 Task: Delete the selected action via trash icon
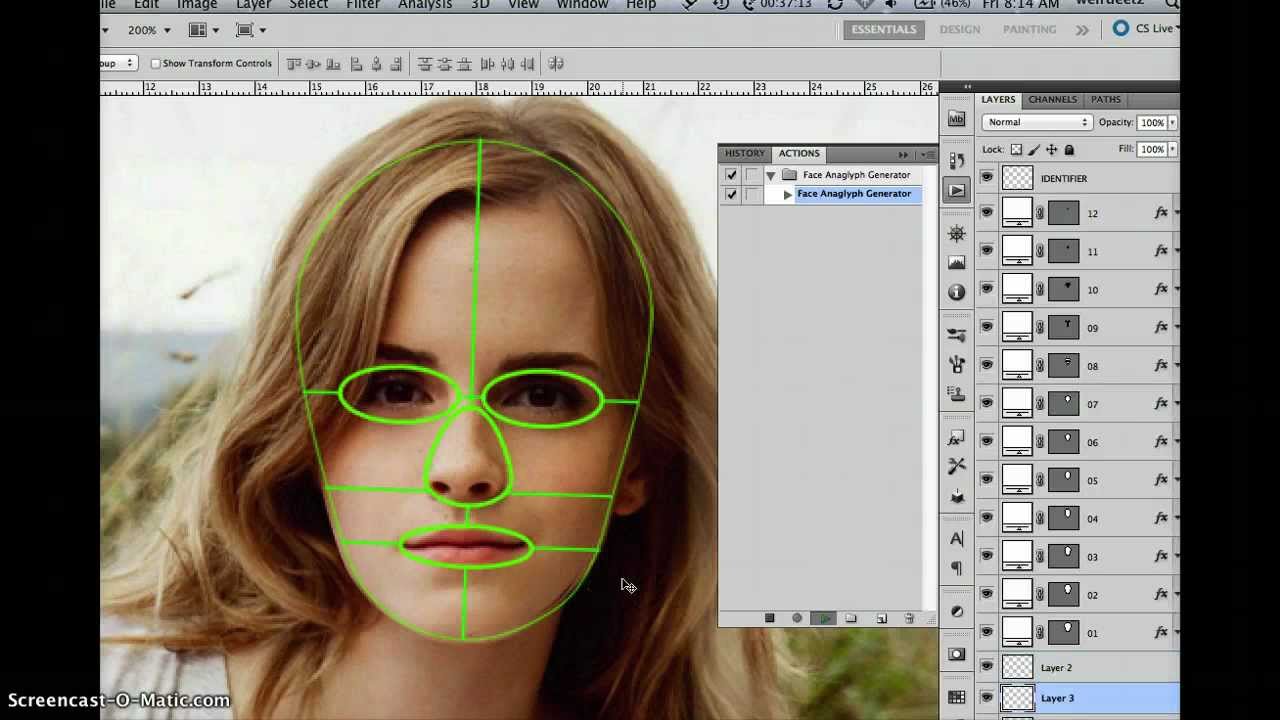point(909,618)
